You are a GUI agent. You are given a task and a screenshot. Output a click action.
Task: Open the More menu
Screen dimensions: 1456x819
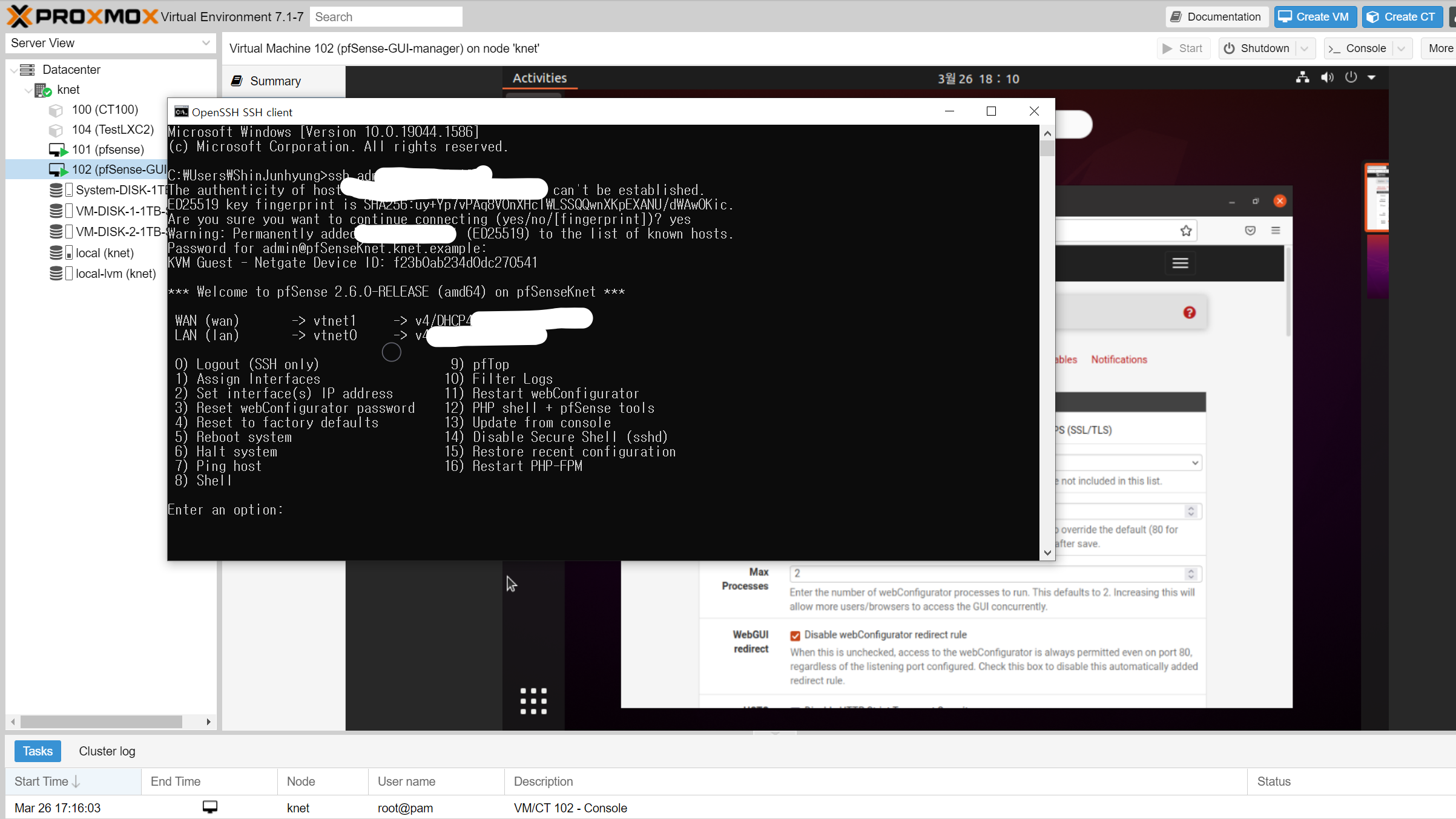[x=1439, y=48]
